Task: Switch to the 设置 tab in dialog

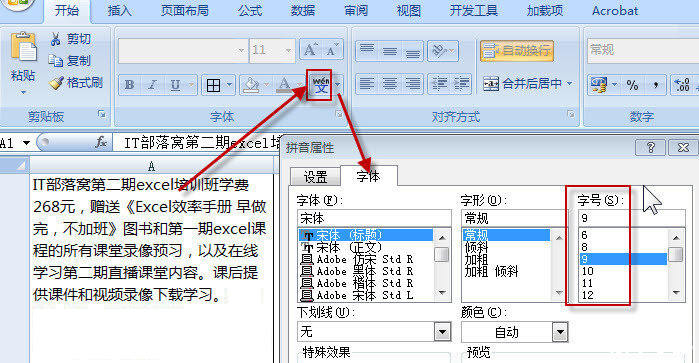Action: tap(315, 177)
